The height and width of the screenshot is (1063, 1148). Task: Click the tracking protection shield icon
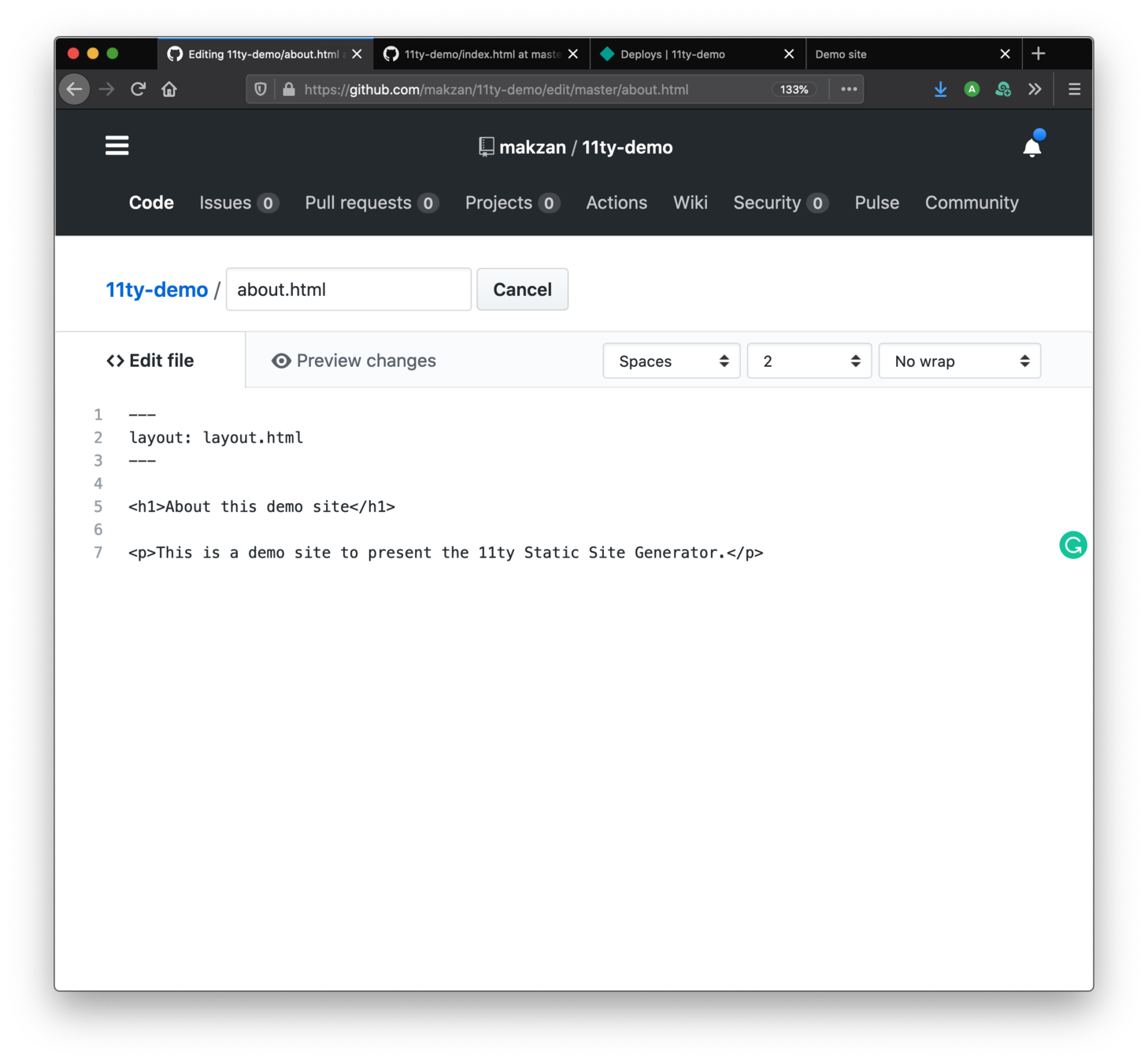(x=261, y=89)
